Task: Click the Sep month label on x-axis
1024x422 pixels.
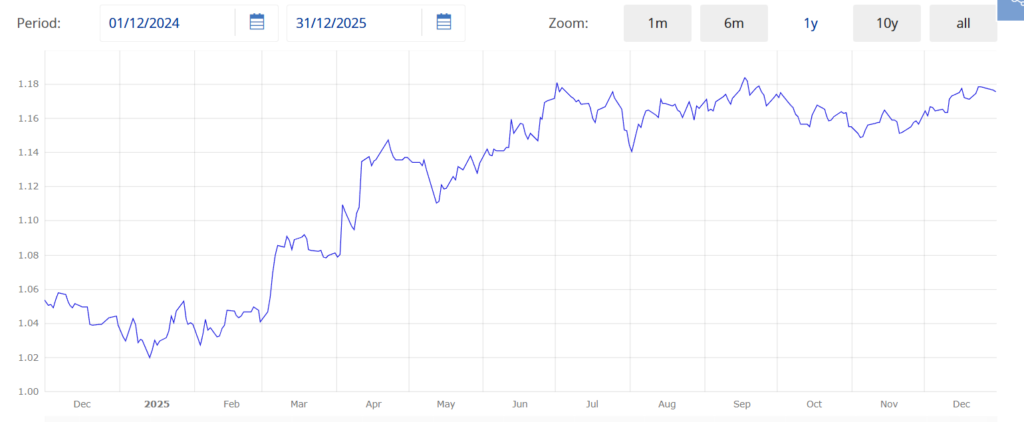Action: [x=742, y=404]
